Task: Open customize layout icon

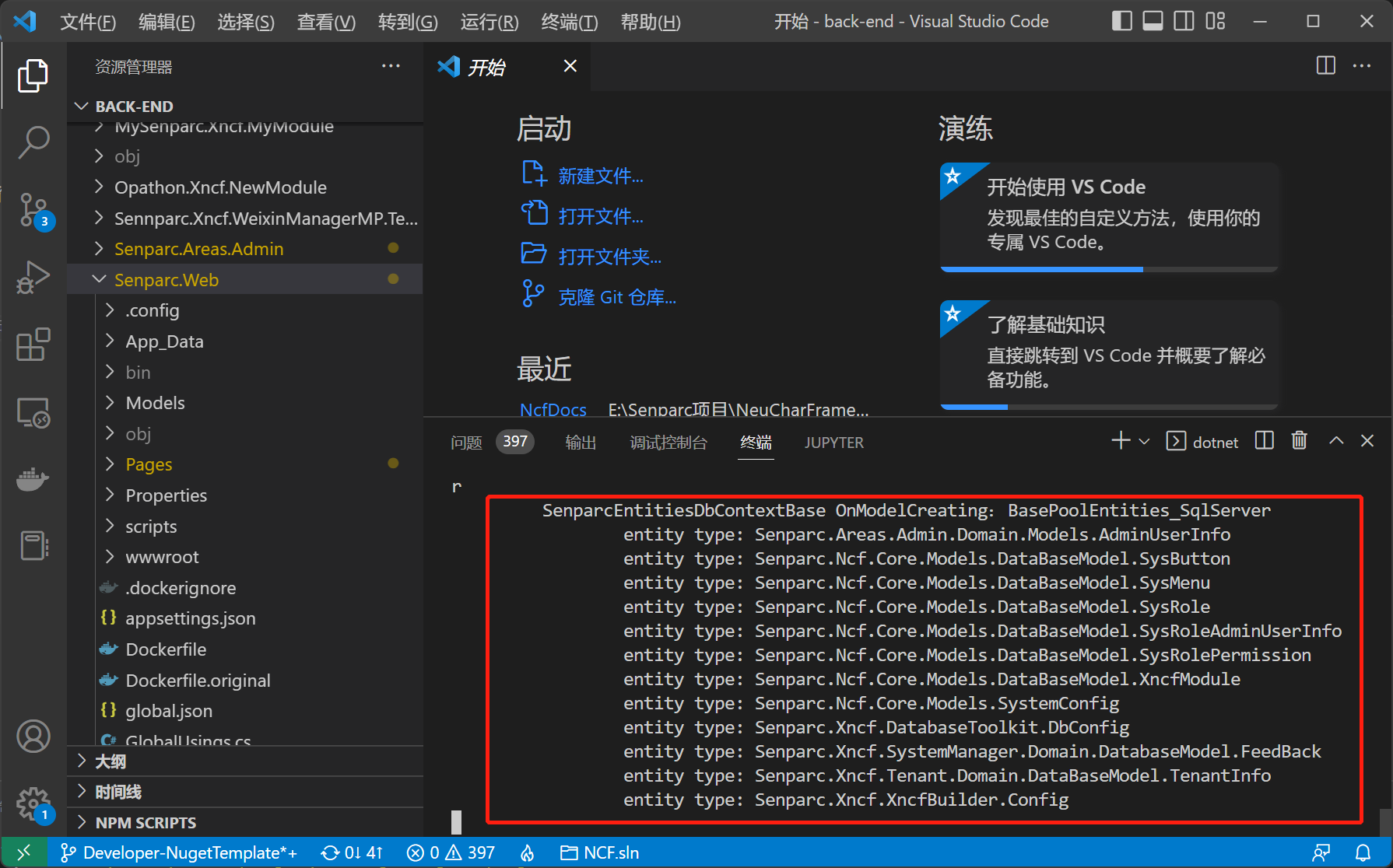Action: point(1215,21)
